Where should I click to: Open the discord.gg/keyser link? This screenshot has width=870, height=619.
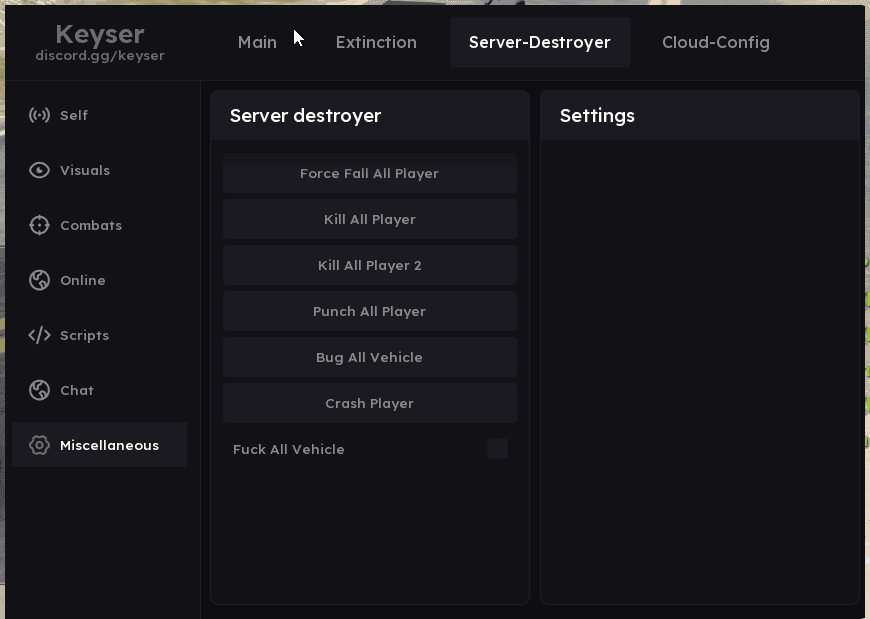[x=100, y=56]
